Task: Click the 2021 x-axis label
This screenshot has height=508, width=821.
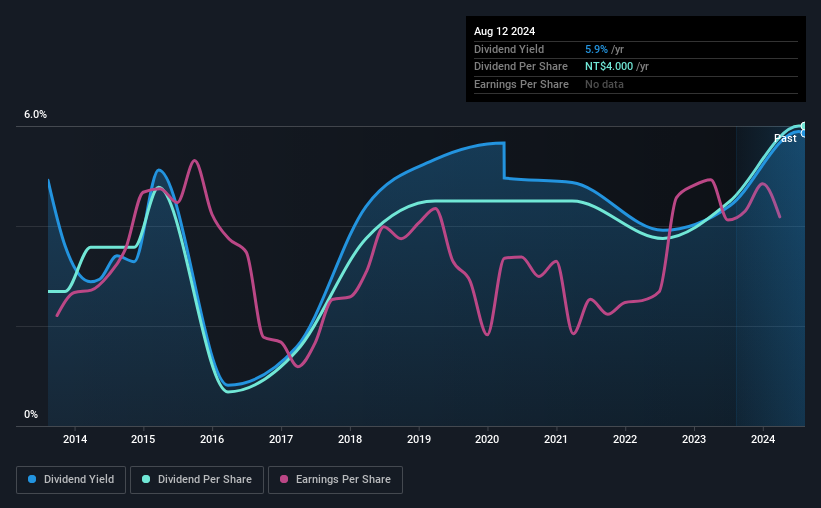Action: coord(556,439)
